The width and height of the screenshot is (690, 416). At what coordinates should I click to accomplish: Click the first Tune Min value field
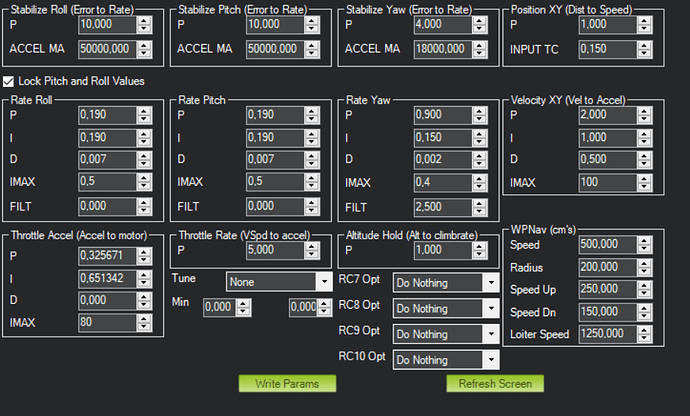220,307
